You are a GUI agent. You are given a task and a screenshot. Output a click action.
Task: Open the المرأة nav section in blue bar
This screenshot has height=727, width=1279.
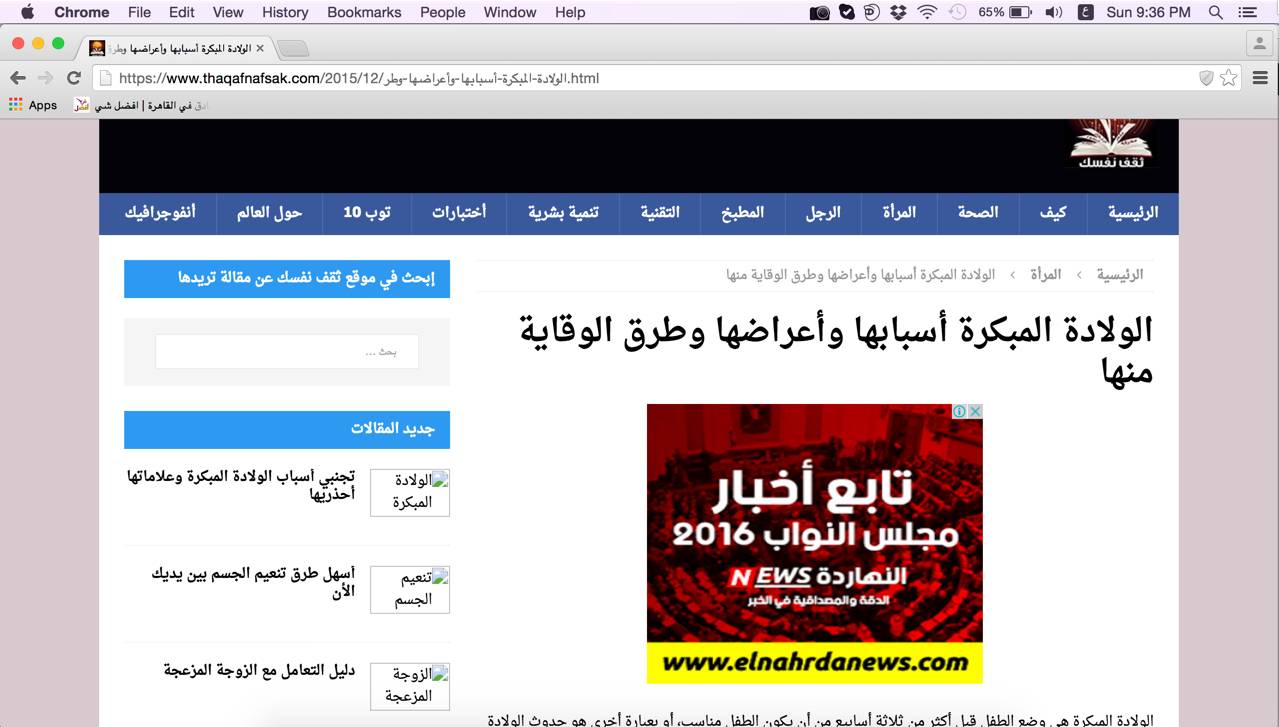click(x=899, y=213)
